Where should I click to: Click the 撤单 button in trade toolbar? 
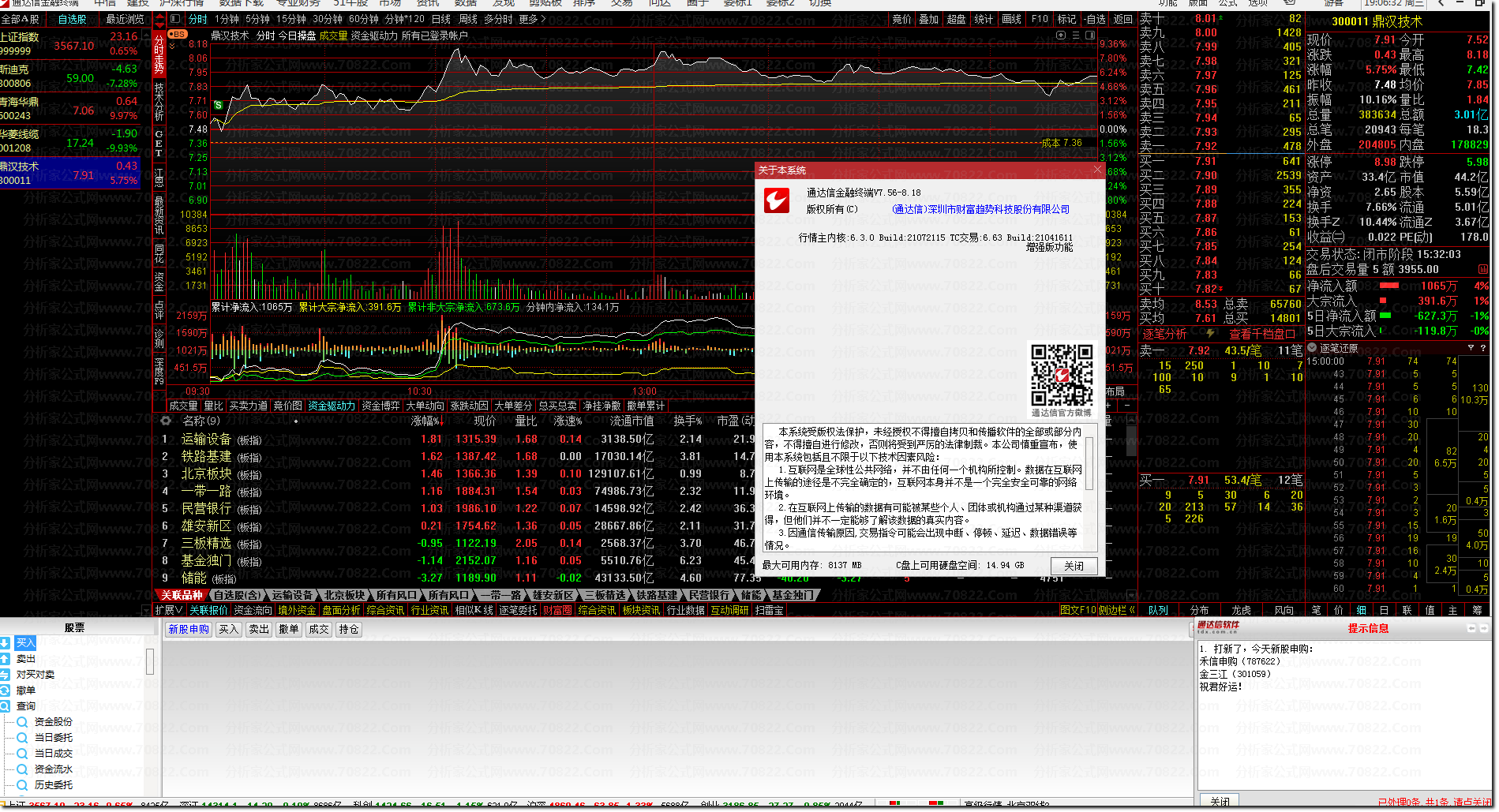click(289, 629)
